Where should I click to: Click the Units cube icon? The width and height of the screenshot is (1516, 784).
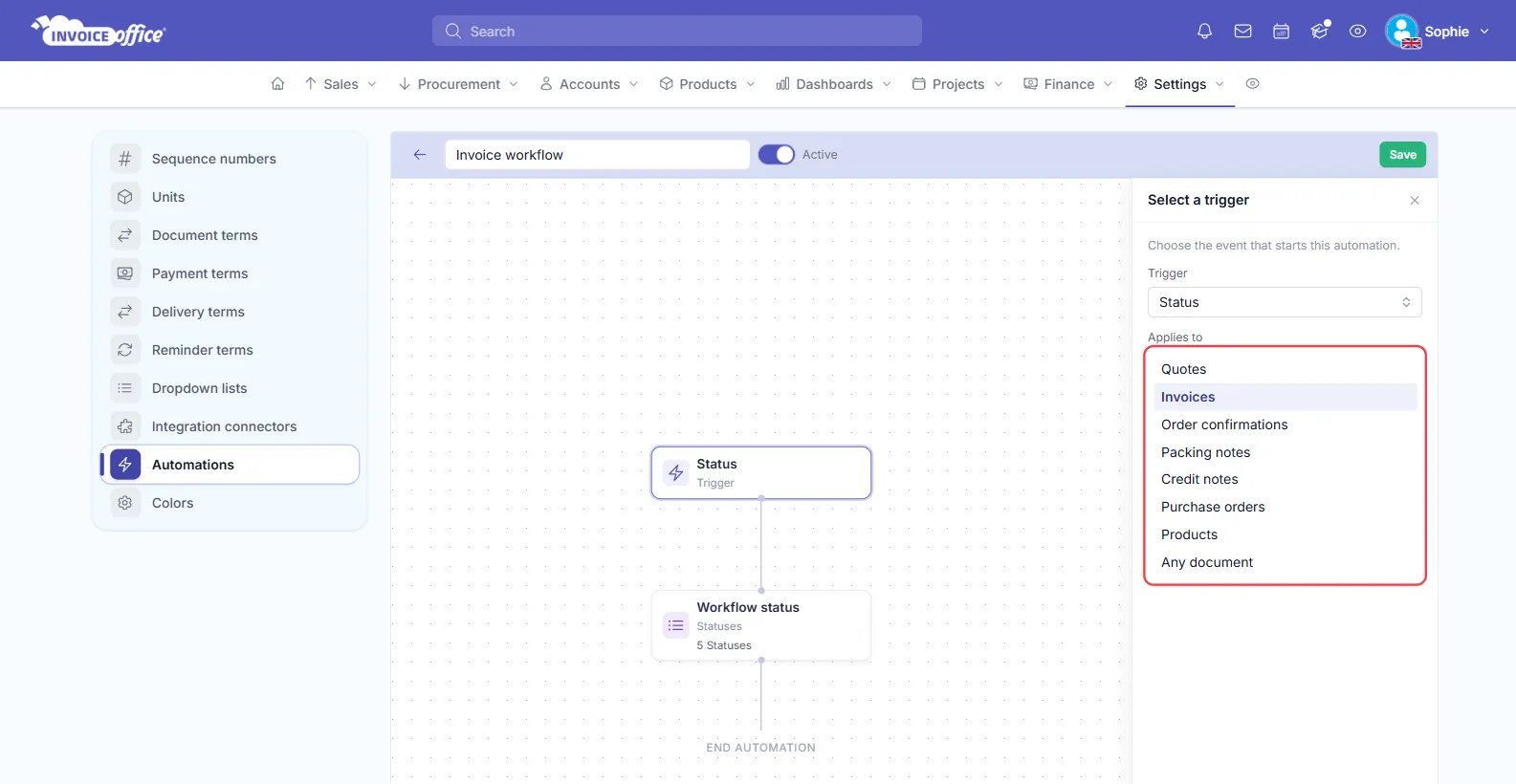pos(125,197)
